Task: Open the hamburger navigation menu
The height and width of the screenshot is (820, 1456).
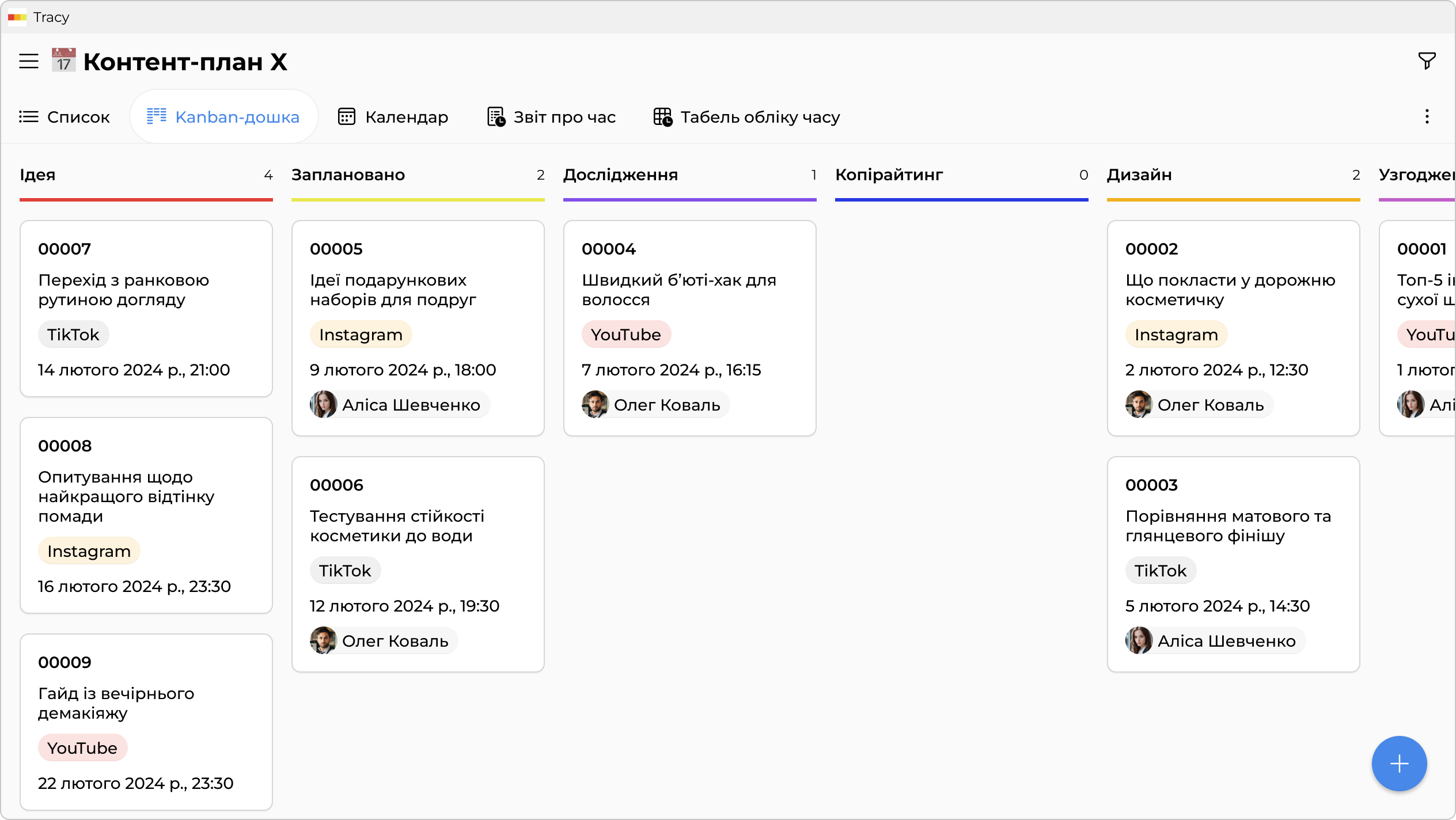Action: pyautogui.click(x=29, y=61)
